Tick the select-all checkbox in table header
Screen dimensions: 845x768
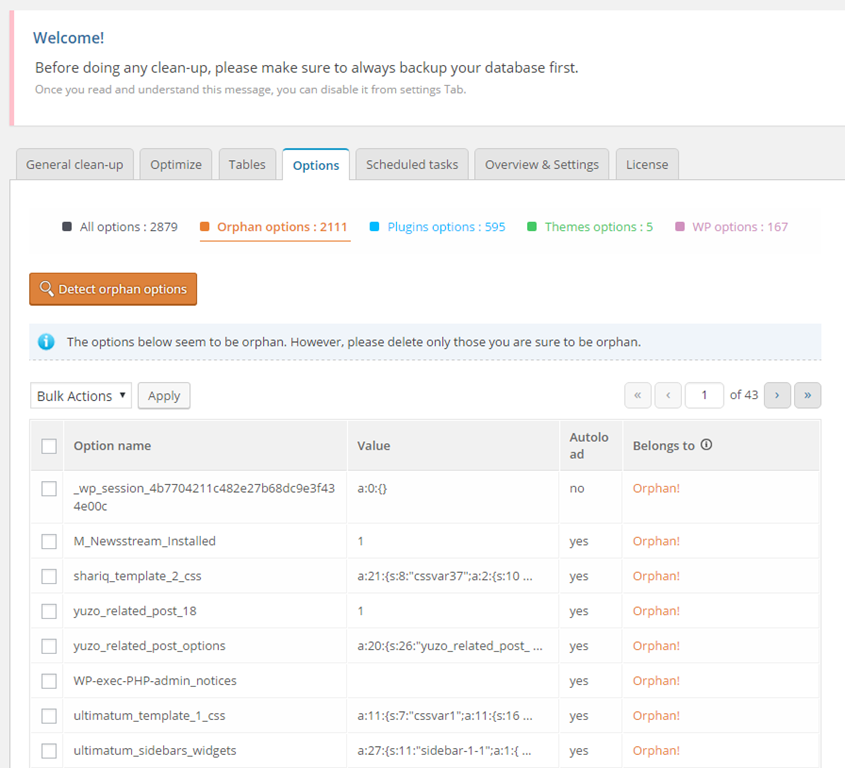[49, 446]
